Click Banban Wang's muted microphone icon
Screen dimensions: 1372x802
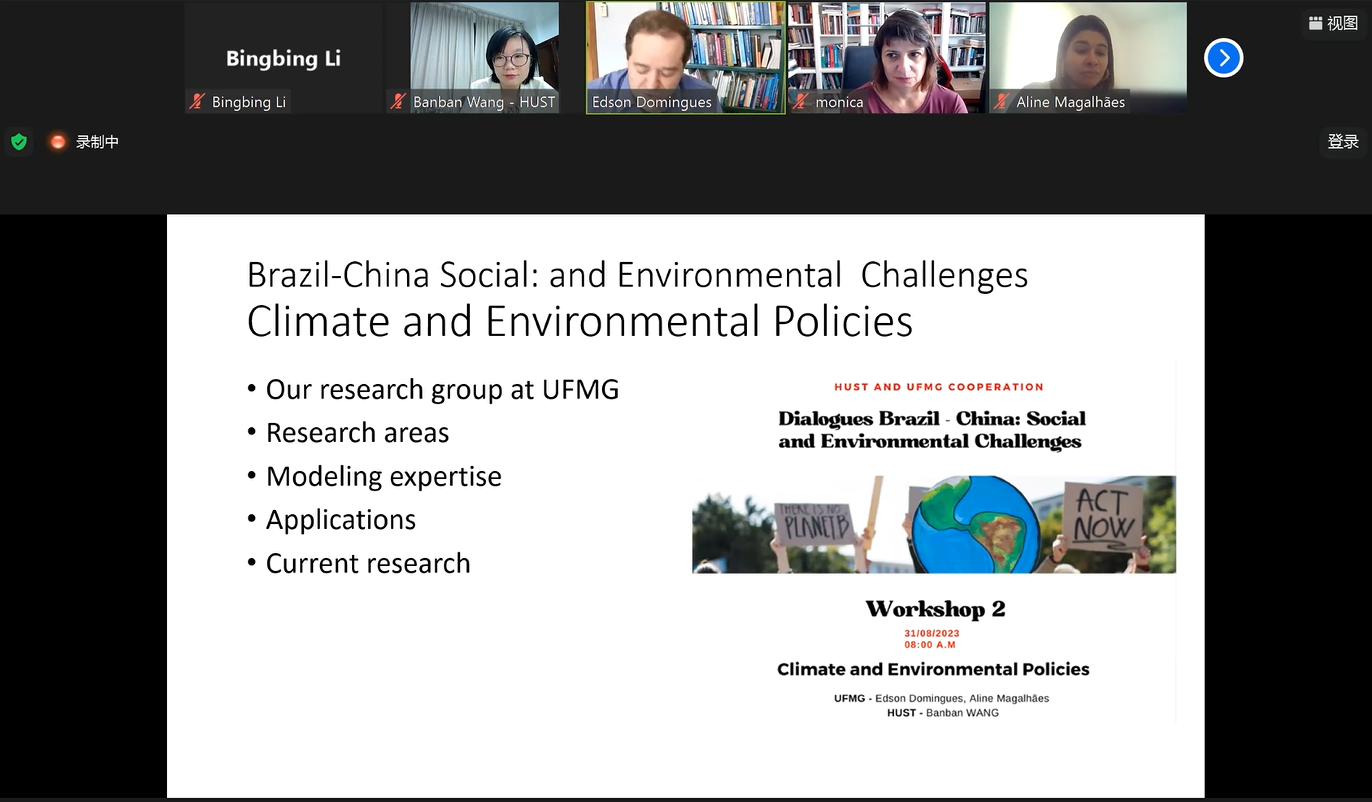[398, 102]
